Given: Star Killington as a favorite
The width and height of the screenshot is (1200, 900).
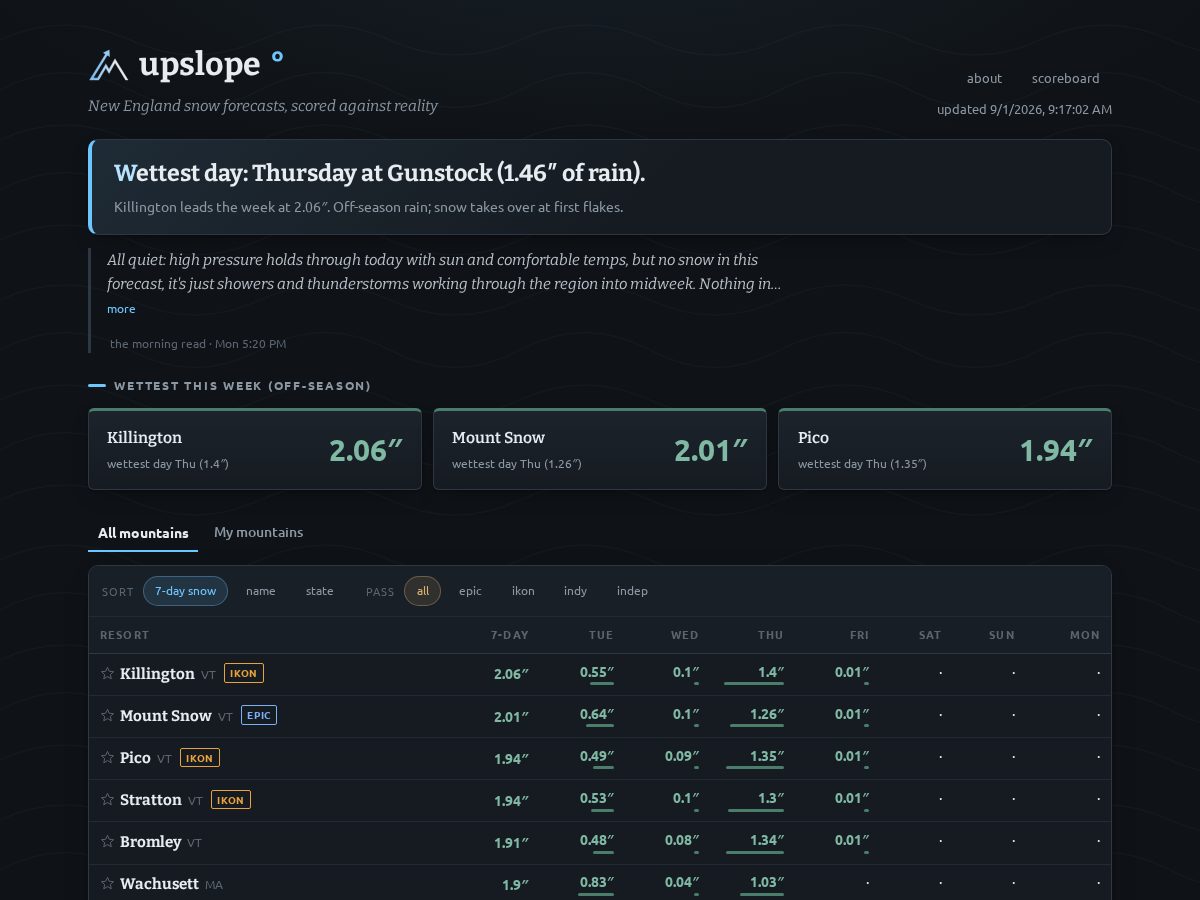Looking at the screenshot, I should coord(107,674).
